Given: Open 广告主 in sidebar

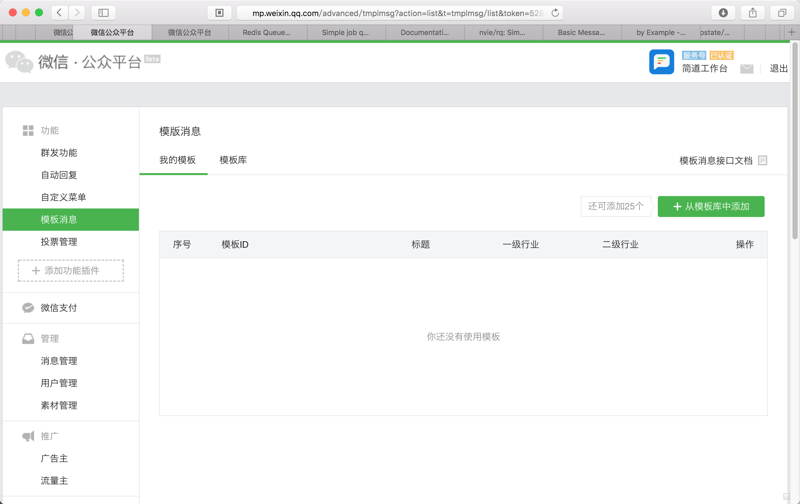Looking at the screenshot, I should 55,458.
